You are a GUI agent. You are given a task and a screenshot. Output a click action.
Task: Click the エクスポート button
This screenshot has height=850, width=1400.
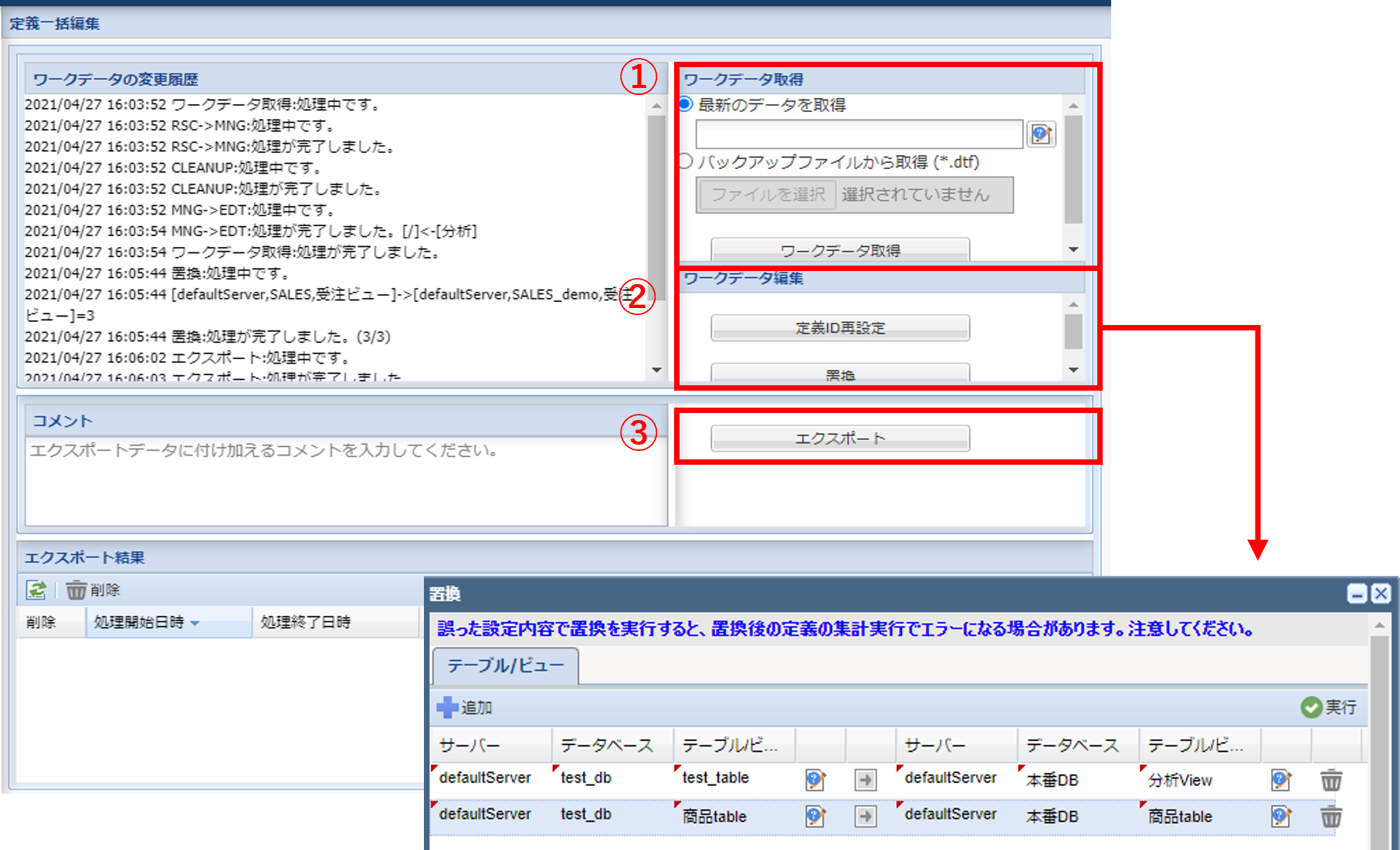tap(840, 438)
